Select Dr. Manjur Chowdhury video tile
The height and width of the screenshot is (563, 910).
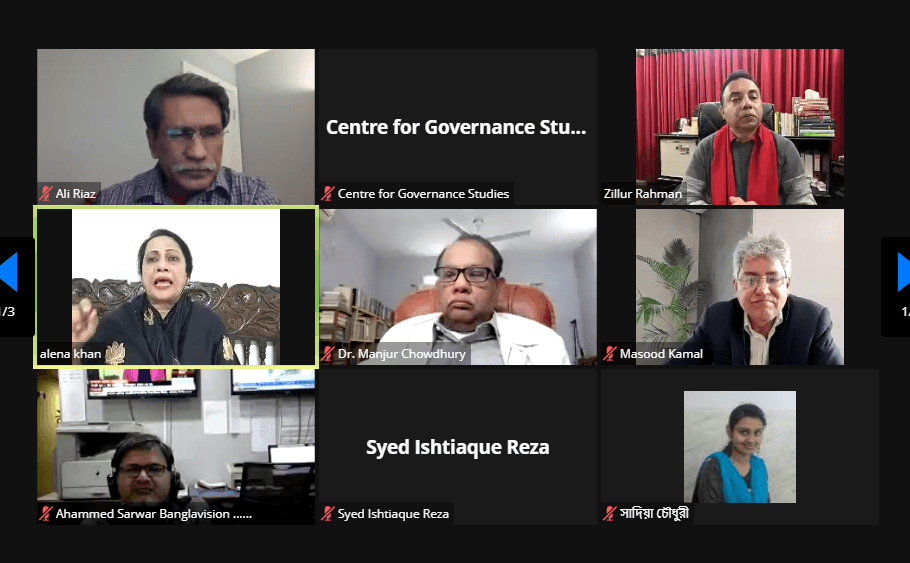point(458,287)
